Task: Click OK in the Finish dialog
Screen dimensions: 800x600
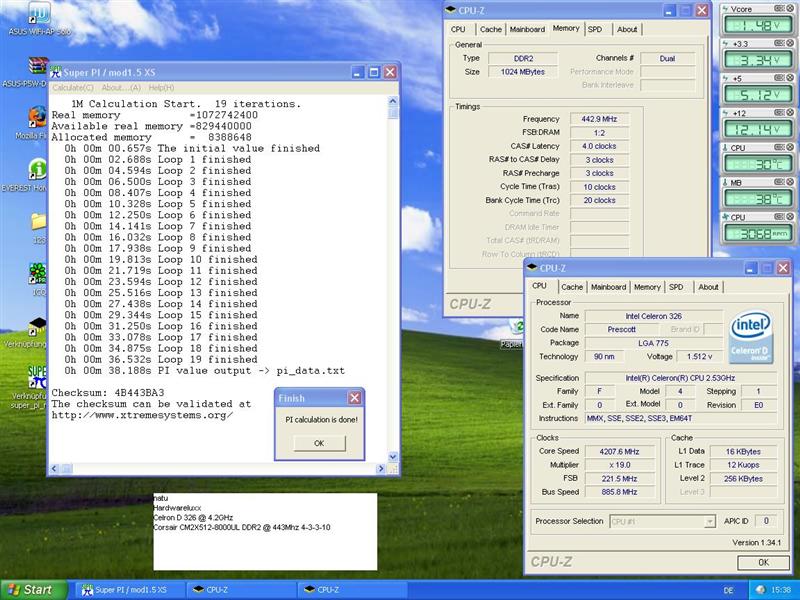Action: point(319,443)
